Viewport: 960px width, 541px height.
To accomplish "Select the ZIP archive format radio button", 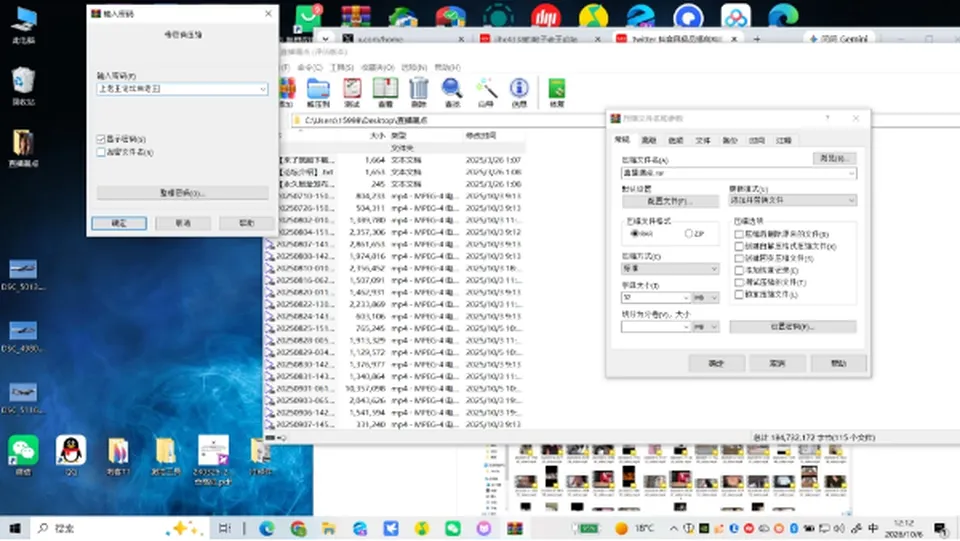I will 689,234.
